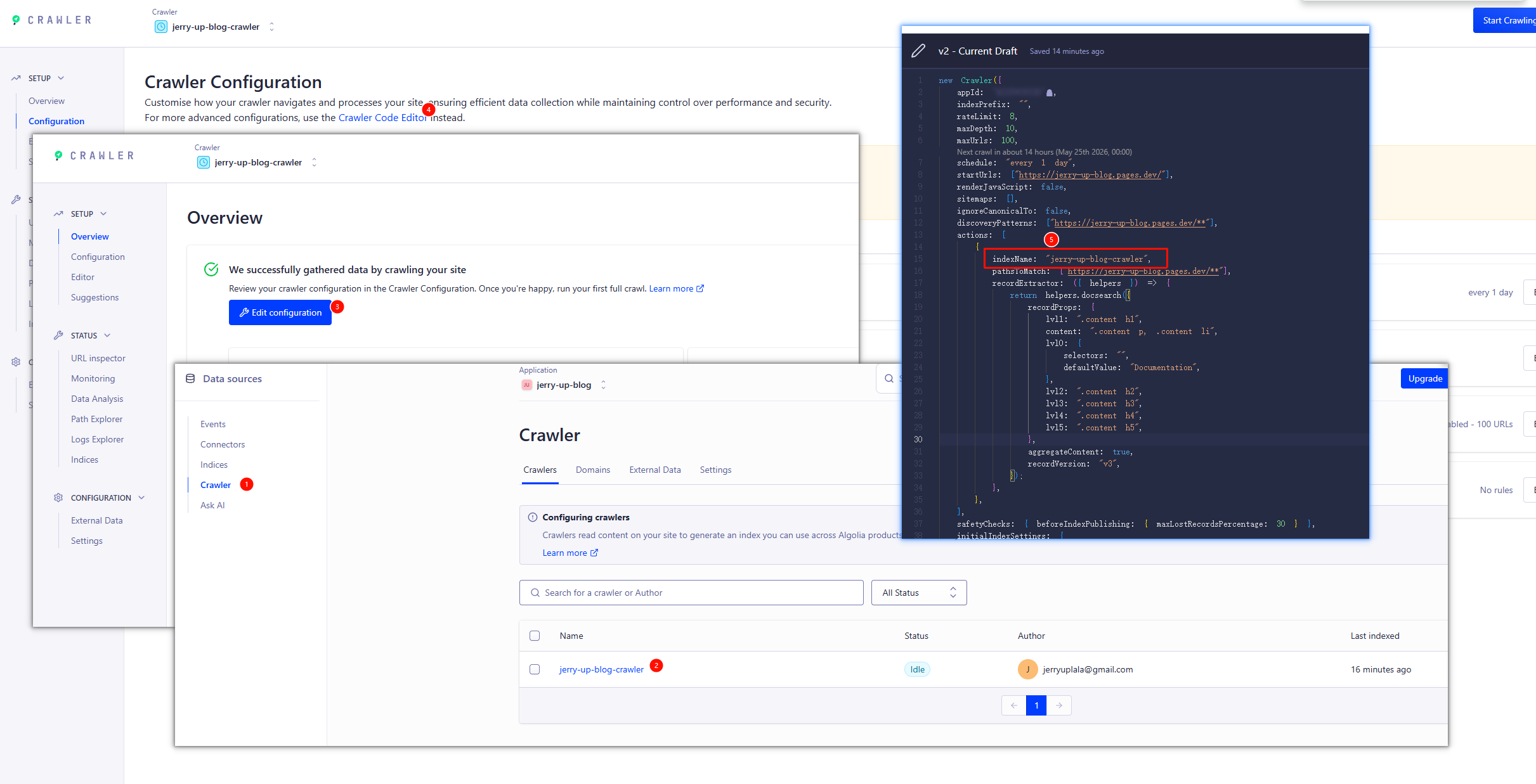Click the CRAWLER logo in the Overview window

click(x=94, y=156)
